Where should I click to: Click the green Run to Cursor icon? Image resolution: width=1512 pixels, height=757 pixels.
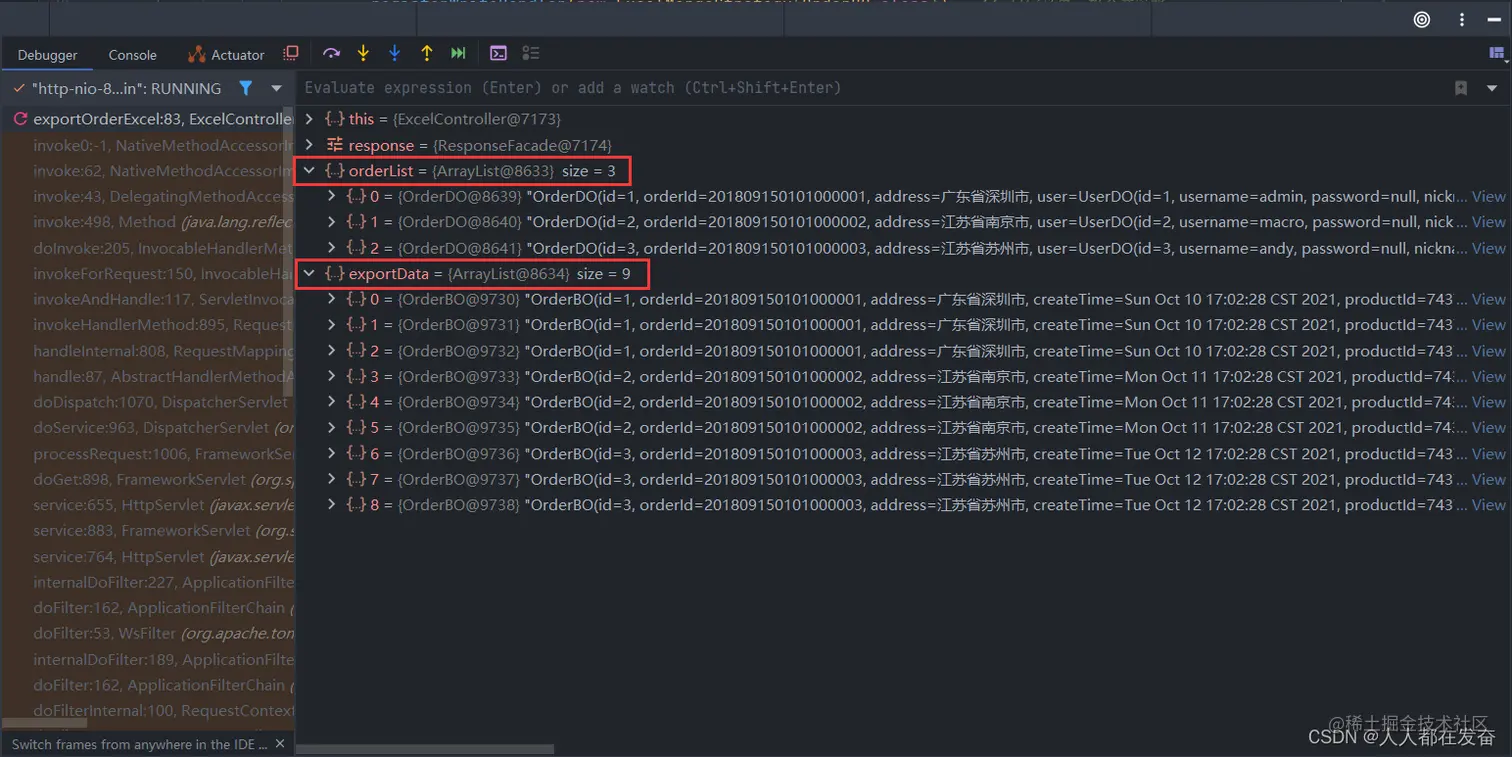coord(458,54)
